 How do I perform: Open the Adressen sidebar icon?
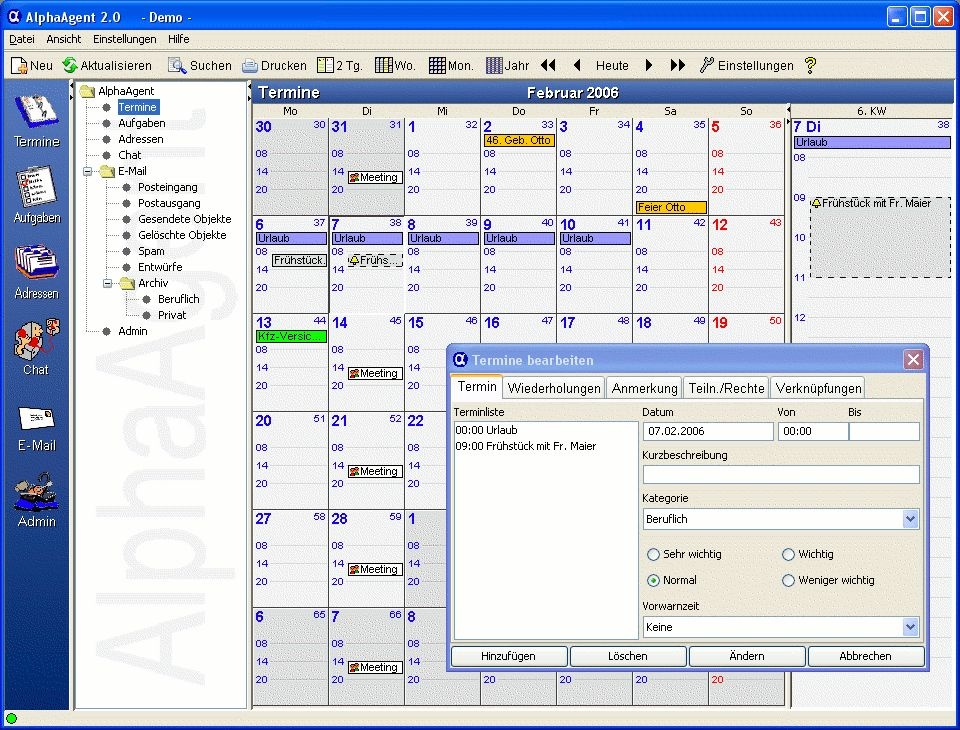click(x=36, y=273)
